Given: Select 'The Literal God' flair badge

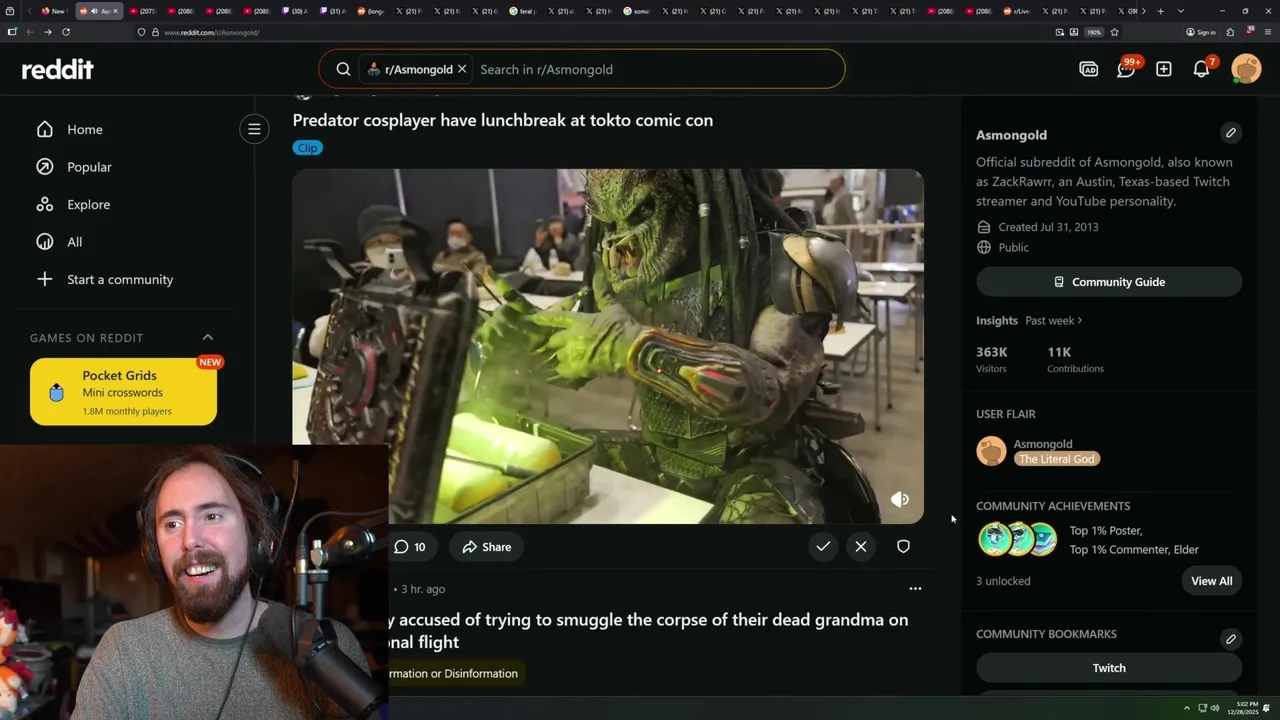Looking at the screenshot, I should pyautogui.click(x=1057, y=459).
